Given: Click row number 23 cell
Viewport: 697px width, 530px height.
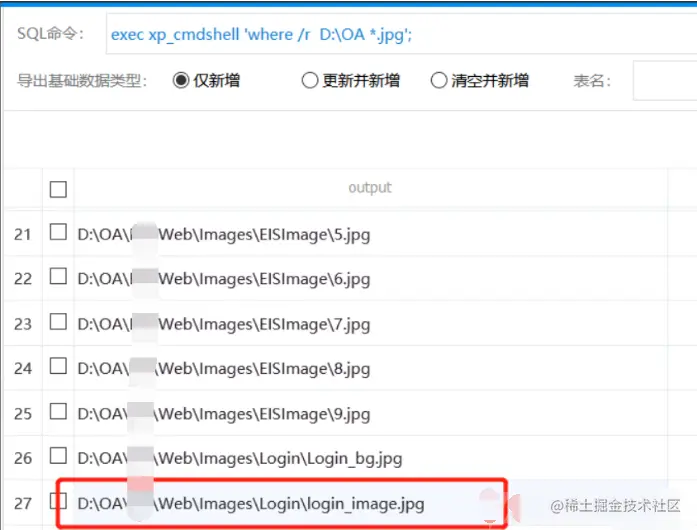Looking at the screenshot, I should [x=23, y=324].
